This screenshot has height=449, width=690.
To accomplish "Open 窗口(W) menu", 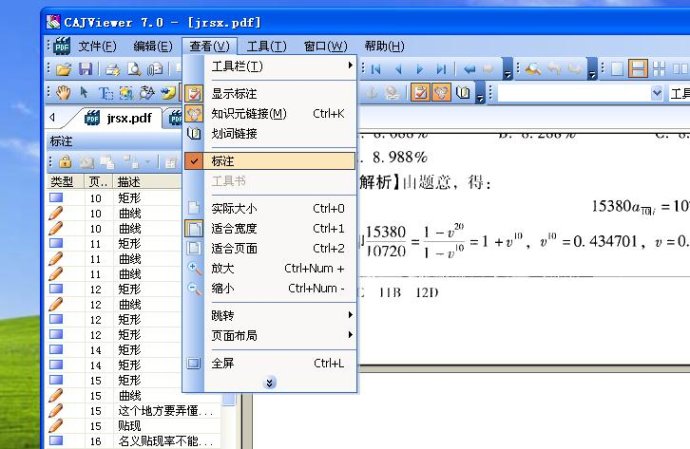I will [x=326, y=46].
